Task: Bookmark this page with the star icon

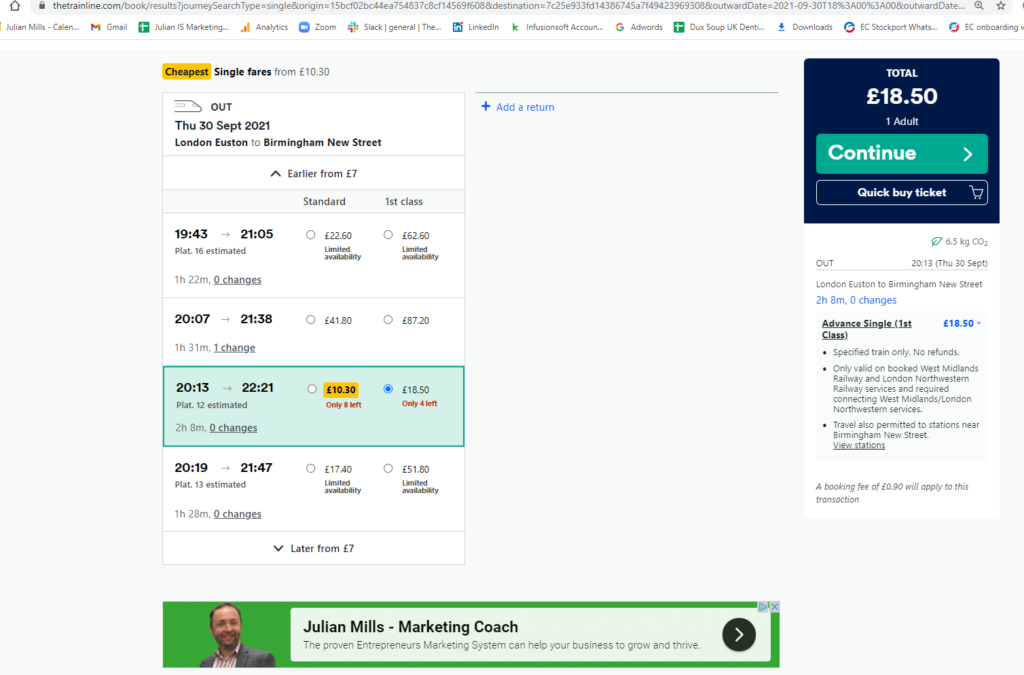Action: [1000, 6]
